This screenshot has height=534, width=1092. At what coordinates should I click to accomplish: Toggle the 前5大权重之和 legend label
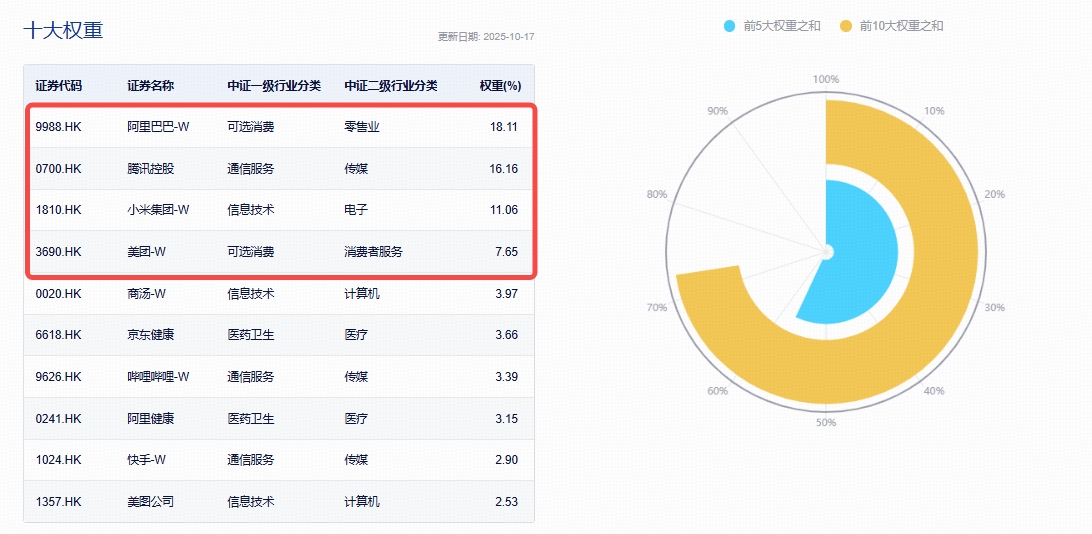(781, 26)
